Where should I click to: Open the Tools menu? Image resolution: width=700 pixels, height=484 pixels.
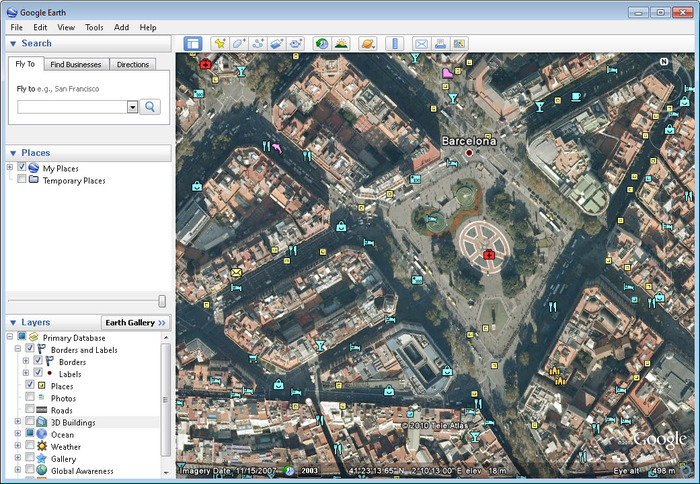point(94,27)
